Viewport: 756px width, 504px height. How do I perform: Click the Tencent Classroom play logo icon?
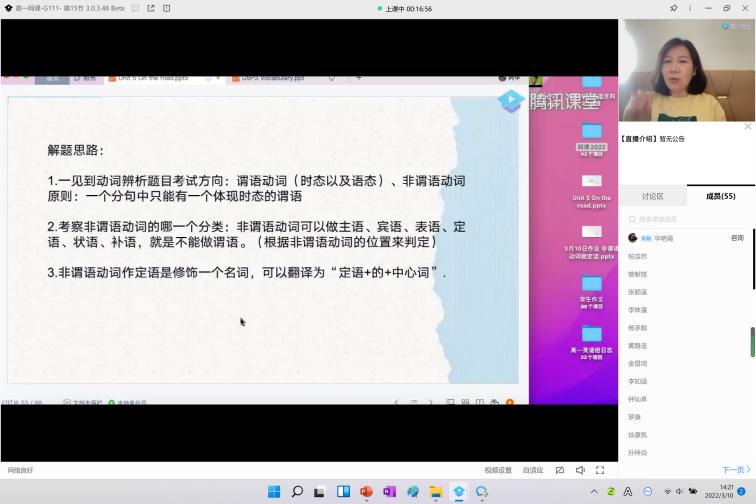(511, 100)
